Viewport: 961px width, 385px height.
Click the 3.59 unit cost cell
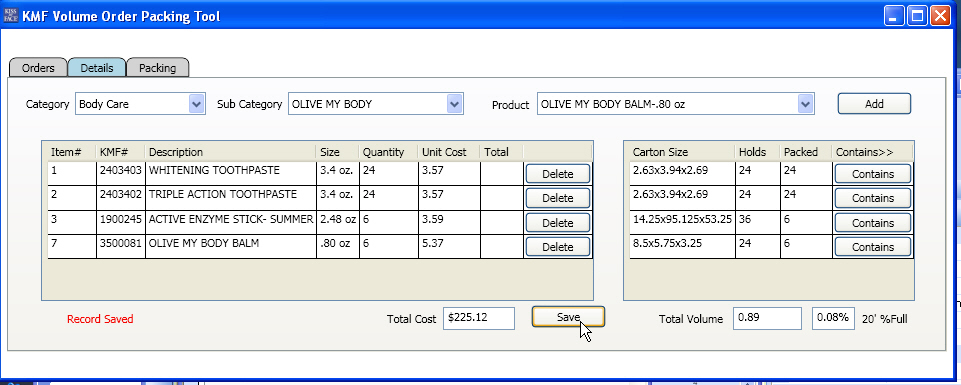[449, 223]
